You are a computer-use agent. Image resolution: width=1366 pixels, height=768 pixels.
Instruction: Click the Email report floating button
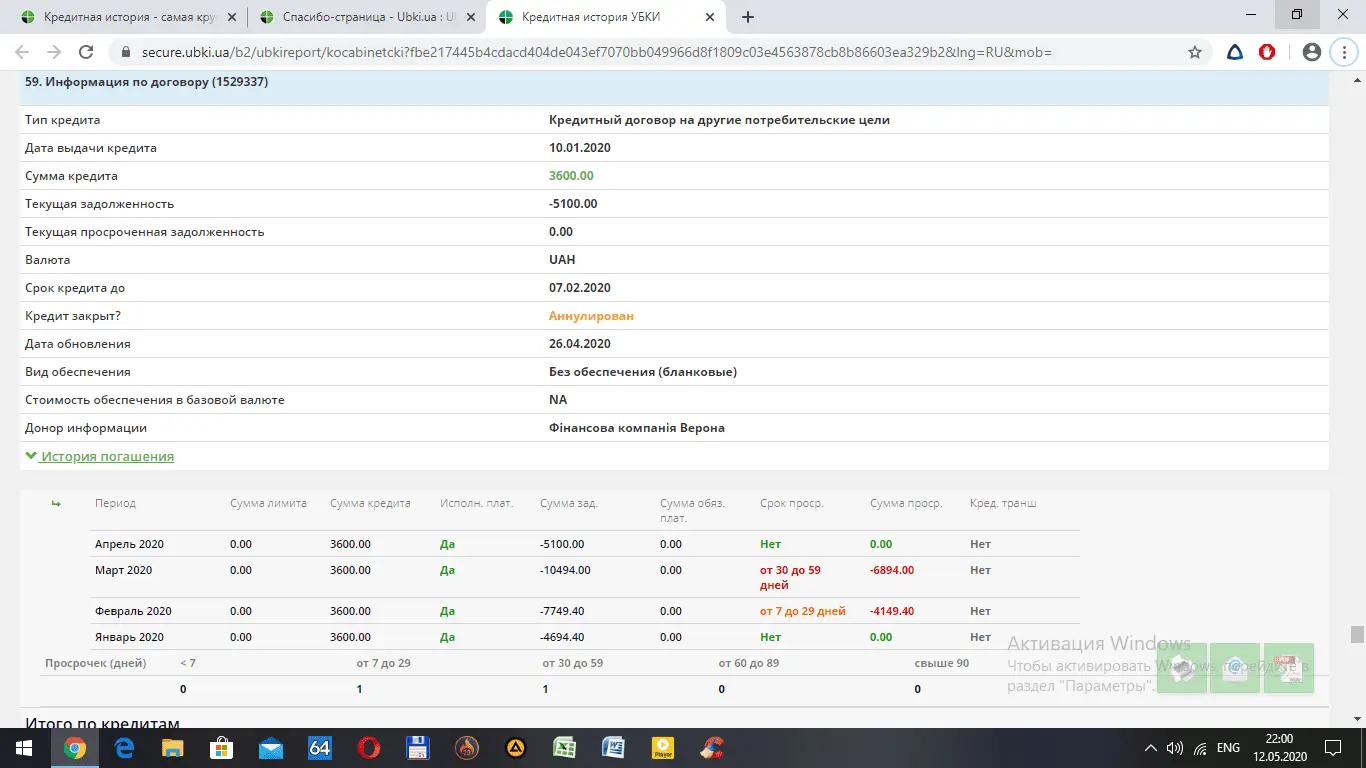1235,668
